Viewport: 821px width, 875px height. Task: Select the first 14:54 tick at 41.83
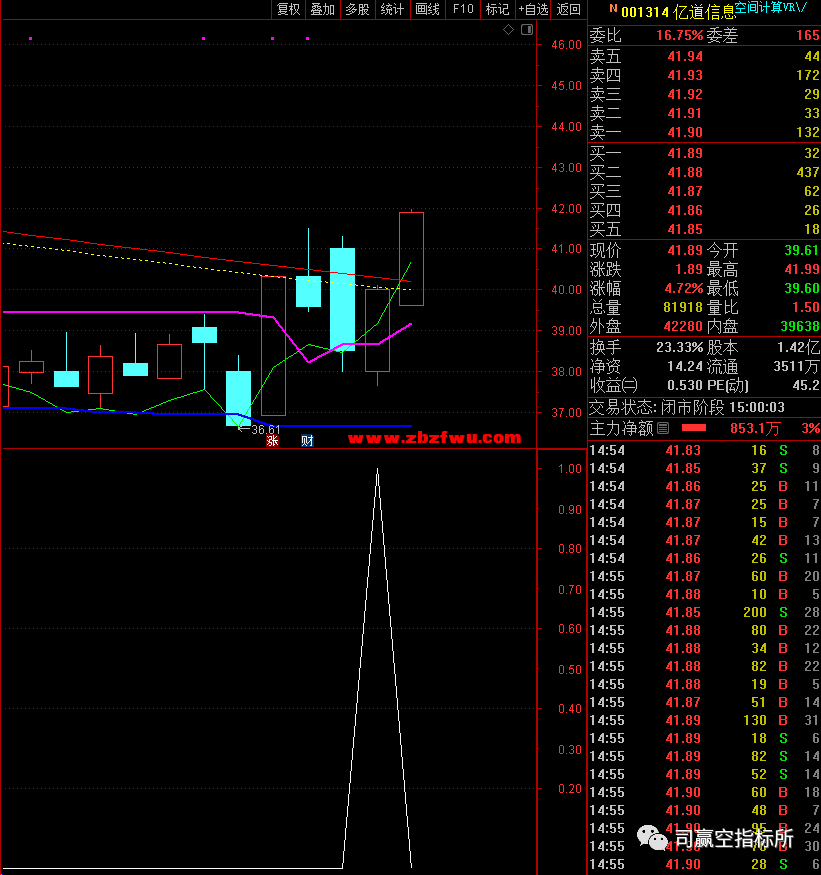pyautogui.click(x=704, y=450)
